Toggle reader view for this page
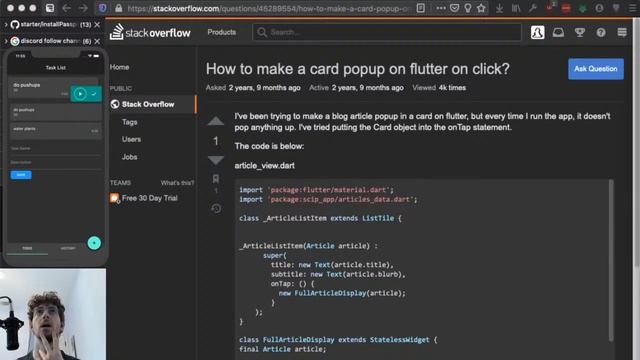 point(421,8)
